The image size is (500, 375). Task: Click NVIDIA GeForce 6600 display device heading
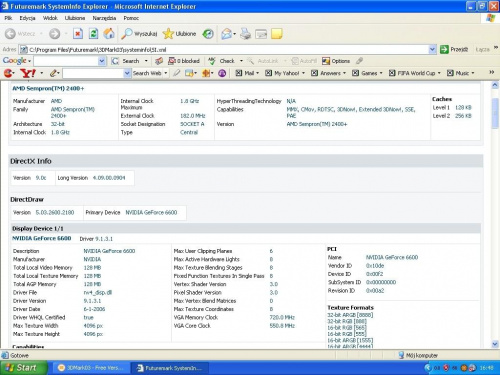click(42, 238)
